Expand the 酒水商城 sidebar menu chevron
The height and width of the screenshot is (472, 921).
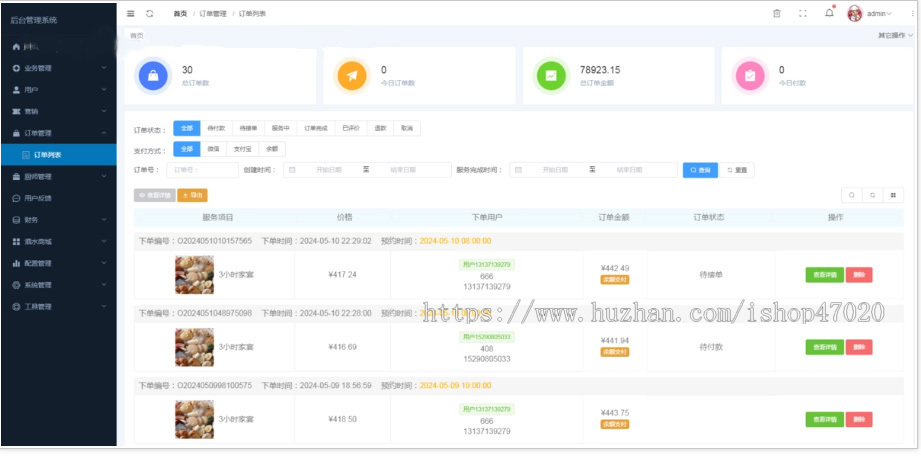tap(104, 242)
